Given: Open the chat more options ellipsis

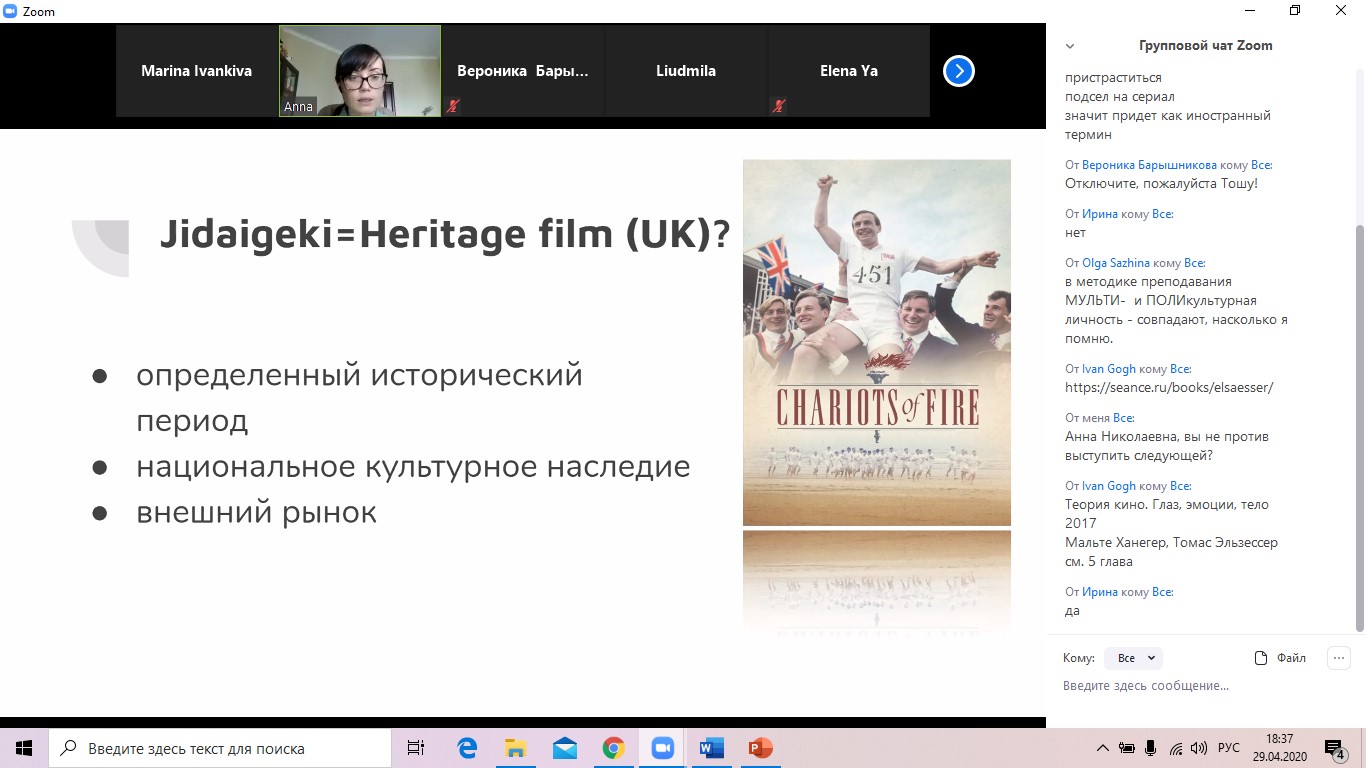Looking at the screenshot, I should (x=1338, y=658).
